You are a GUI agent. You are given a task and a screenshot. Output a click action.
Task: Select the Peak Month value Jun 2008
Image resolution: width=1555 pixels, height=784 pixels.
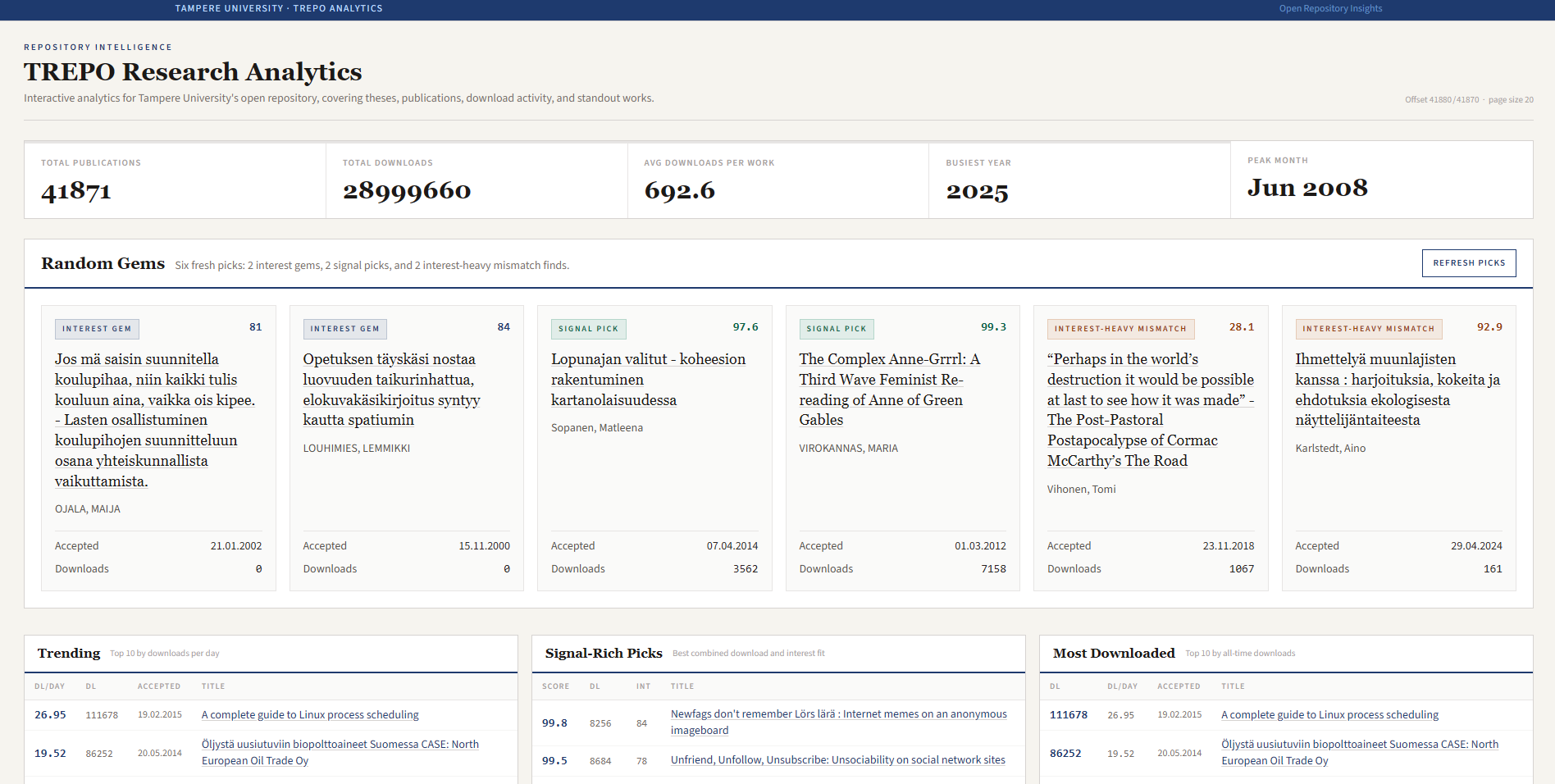tap(1307, 189)
